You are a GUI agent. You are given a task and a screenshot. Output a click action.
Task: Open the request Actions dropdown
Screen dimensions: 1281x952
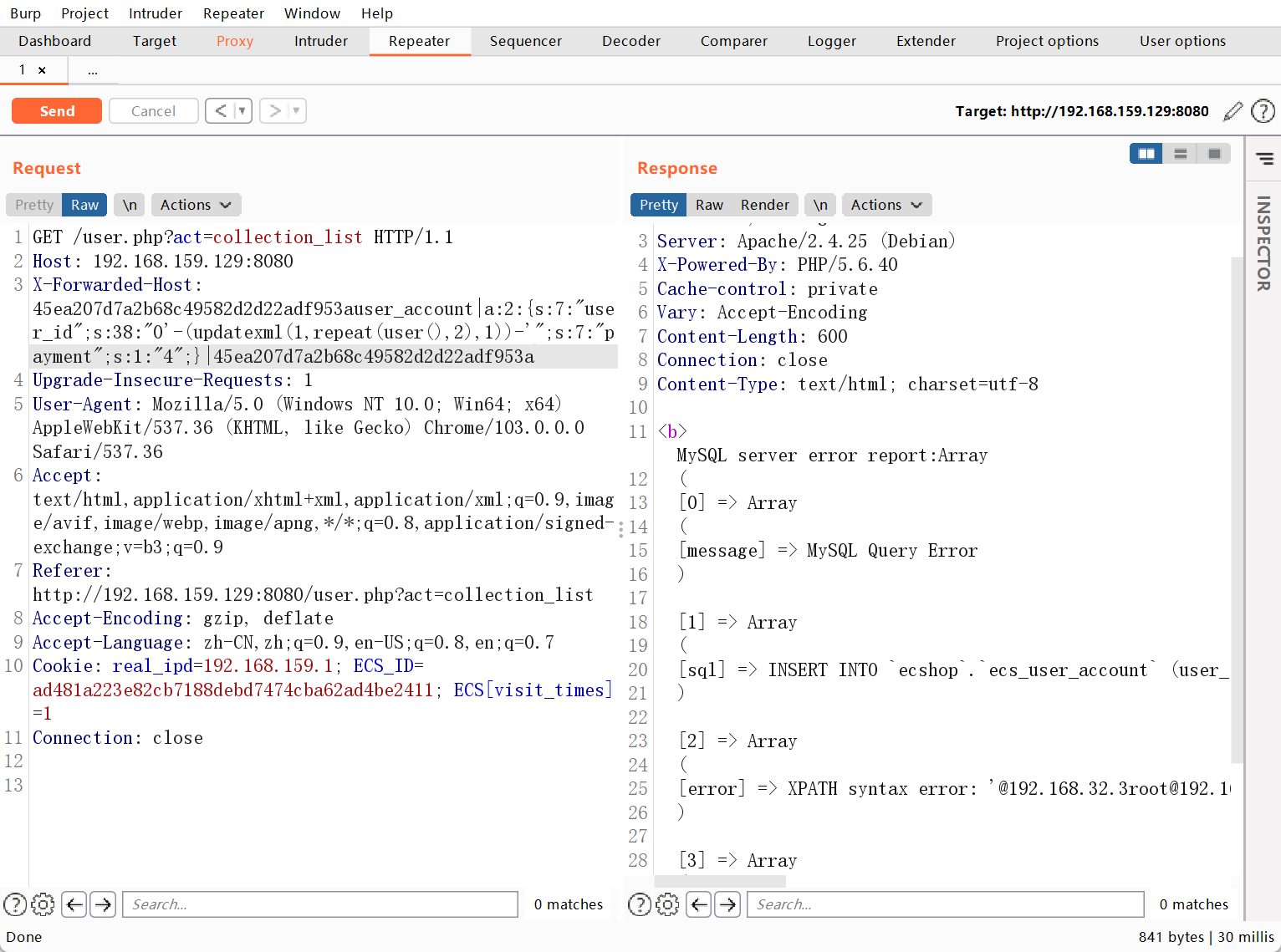click(x=196, y=205)
